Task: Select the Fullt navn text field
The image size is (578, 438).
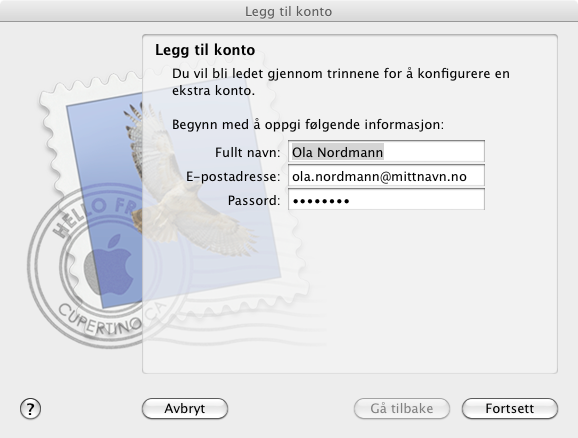Action: click(386, 152)
